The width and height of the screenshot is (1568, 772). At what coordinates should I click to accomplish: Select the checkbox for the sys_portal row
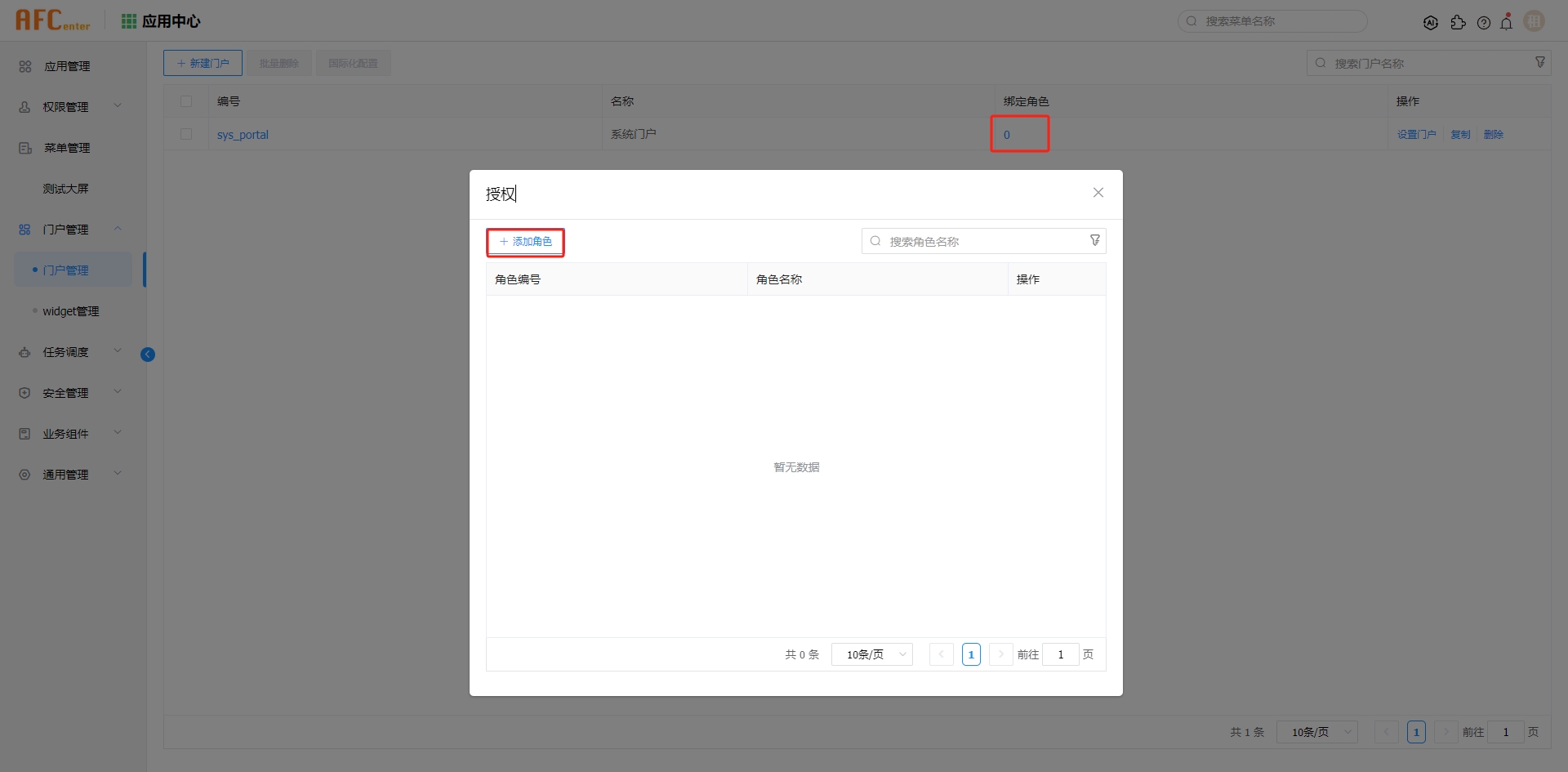(185, 134)
